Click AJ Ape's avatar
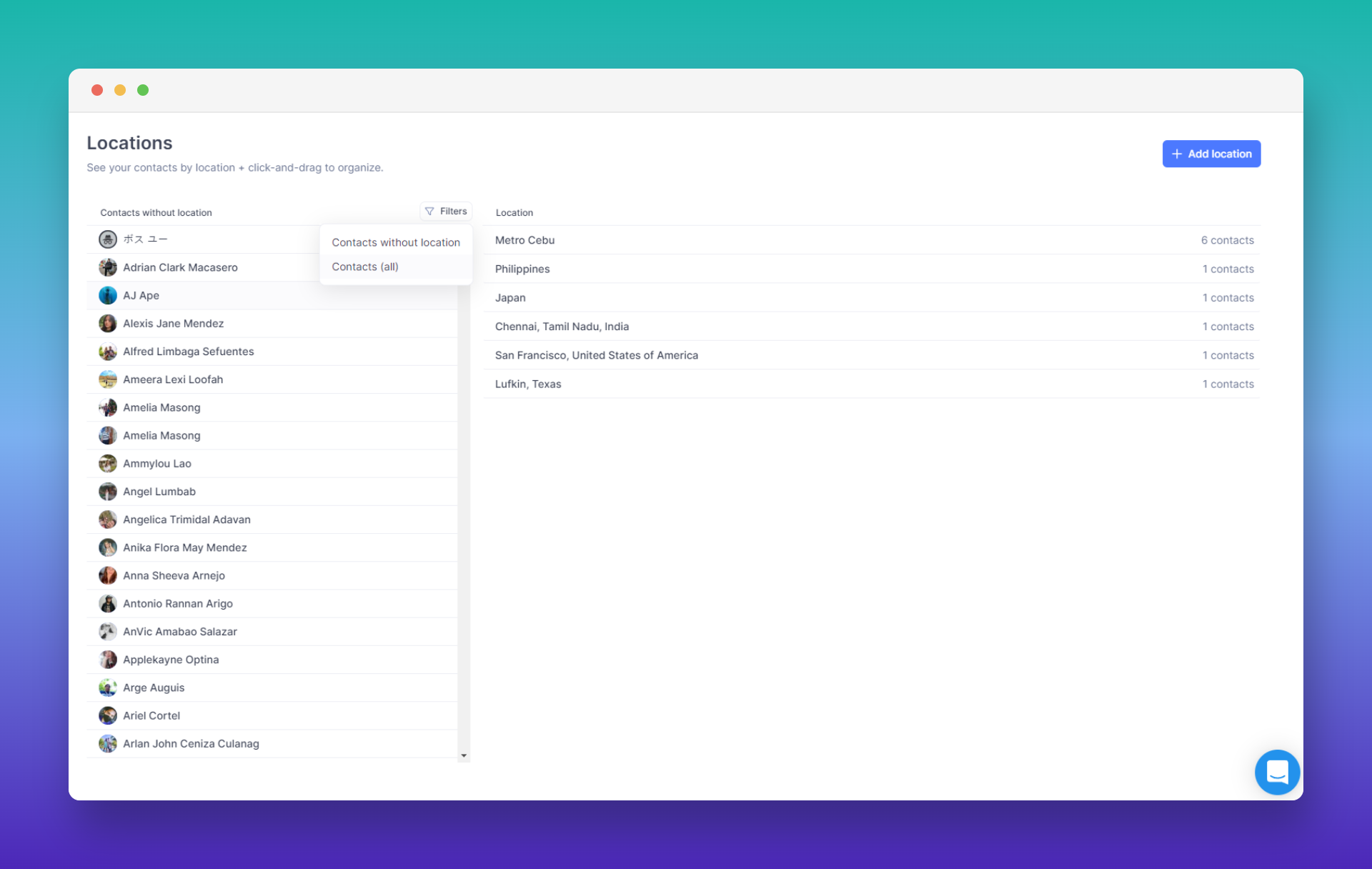Image resolution: width=1372 pixels, height=869 pixels. click(108, 295)
